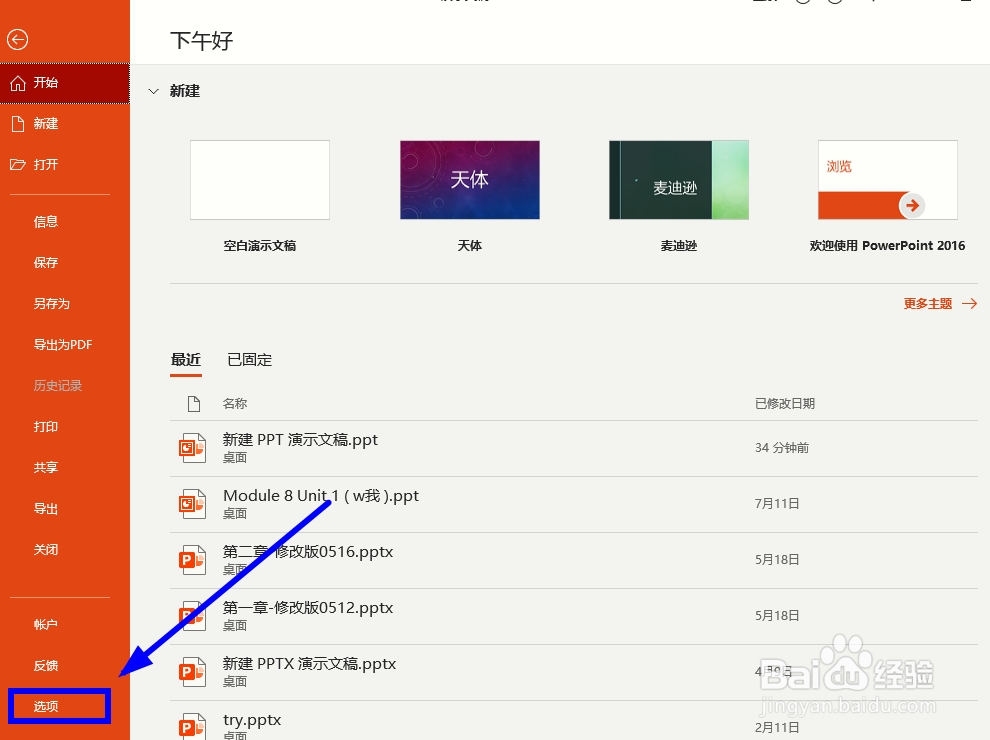Open file 第二章-修改版0516.pptx

click(574, 560)
